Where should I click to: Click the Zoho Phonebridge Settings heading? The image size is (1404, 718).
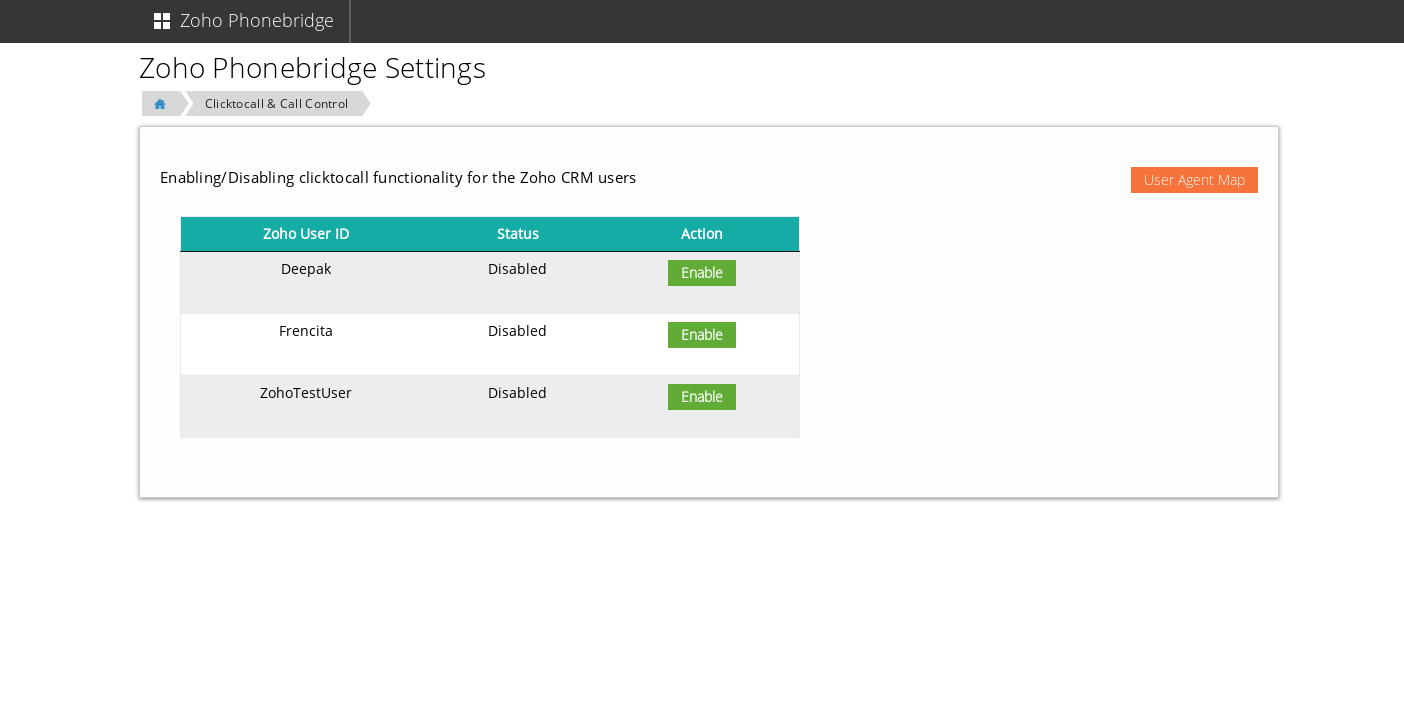coord(312,68)
